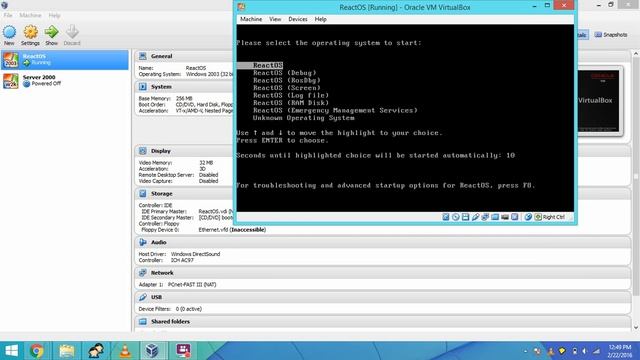Open the File menu in VirtualBox Manager
This screenshot has width=640, height=360.
[8, 16]
